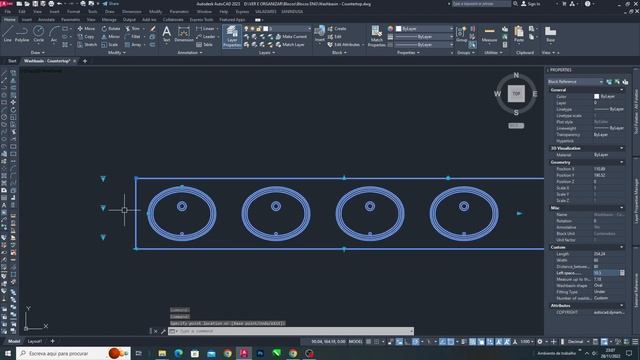Screen dimensions: 640x360
Task: Open the ribbon's middle ByLayer properties dropdown
Action: (x=424, y=37)
